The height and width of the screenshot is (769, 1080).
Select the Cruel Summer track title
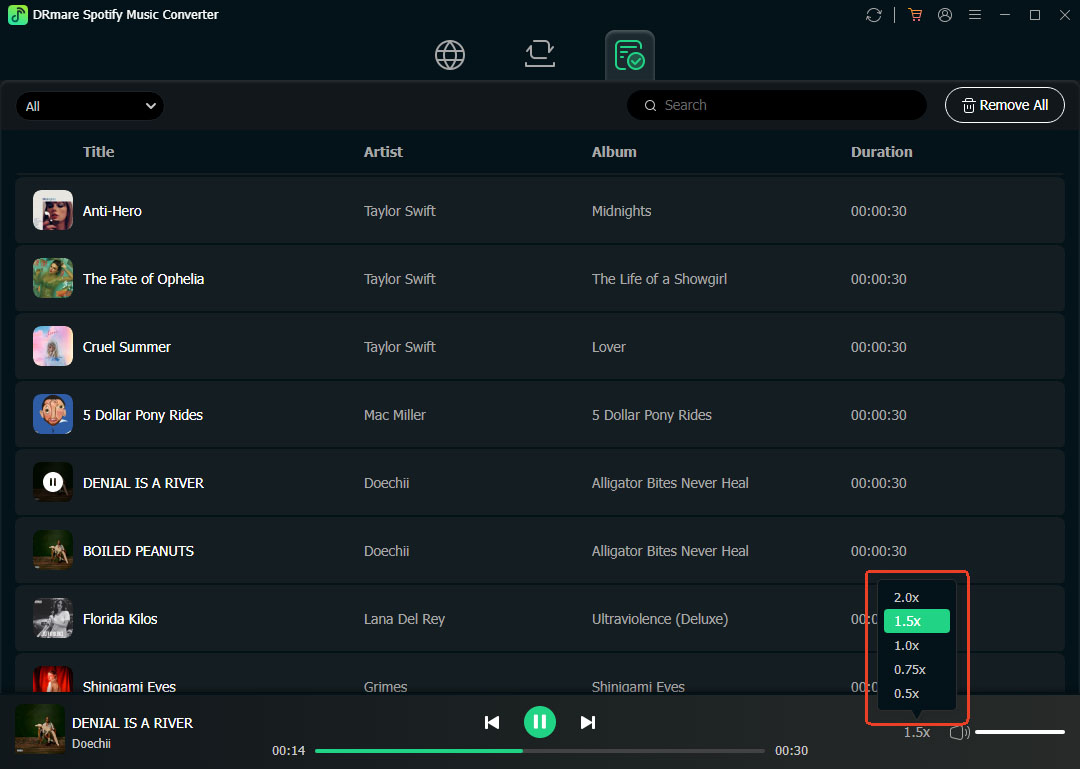click(127, 347)
